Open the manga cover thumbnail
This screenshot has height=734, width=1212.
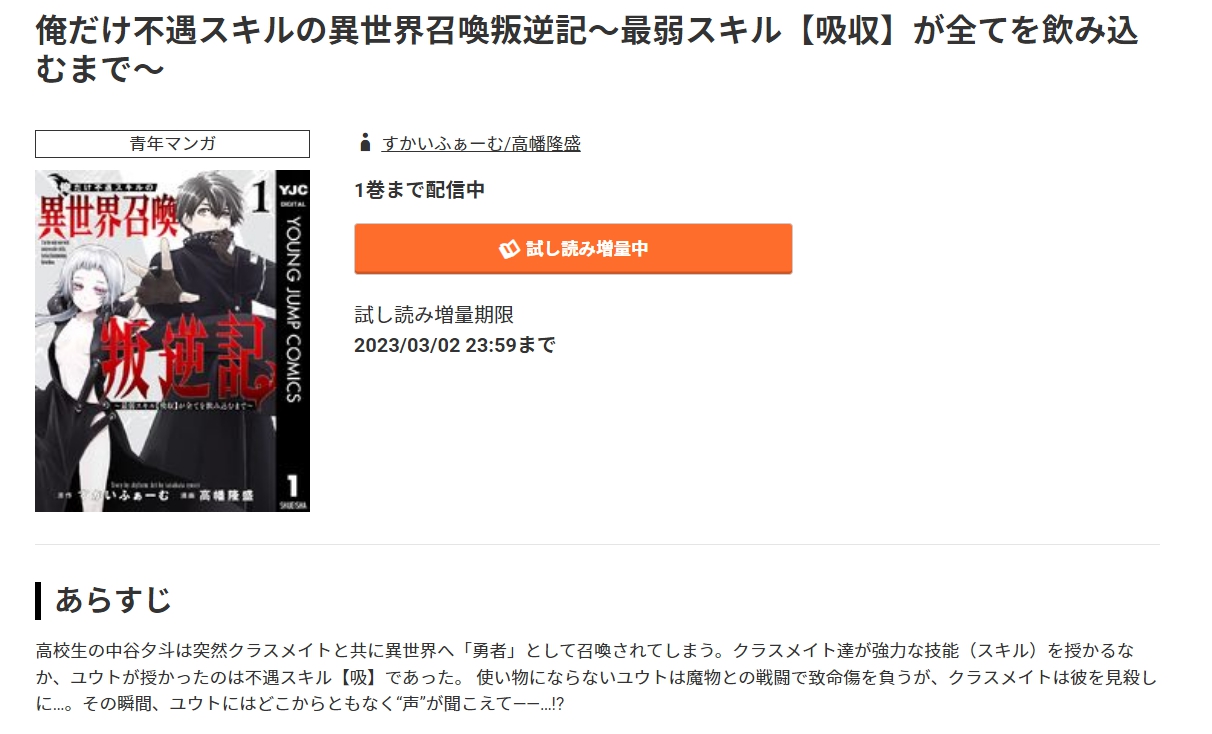[x=172, y=341]
